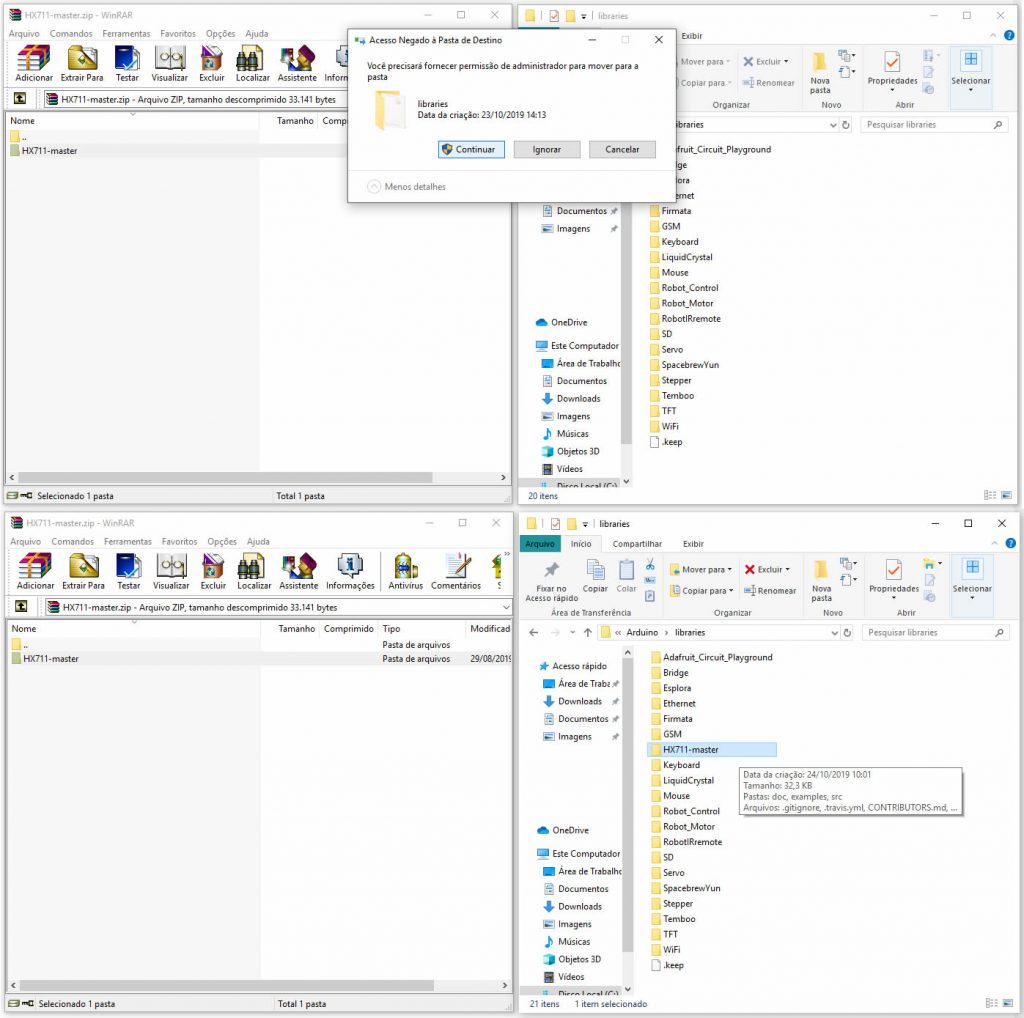This screenshot has height=1018, width=1024.
Task: Collapse the ribbon using the chevron beside the help icon
Action: pos(994,543)
